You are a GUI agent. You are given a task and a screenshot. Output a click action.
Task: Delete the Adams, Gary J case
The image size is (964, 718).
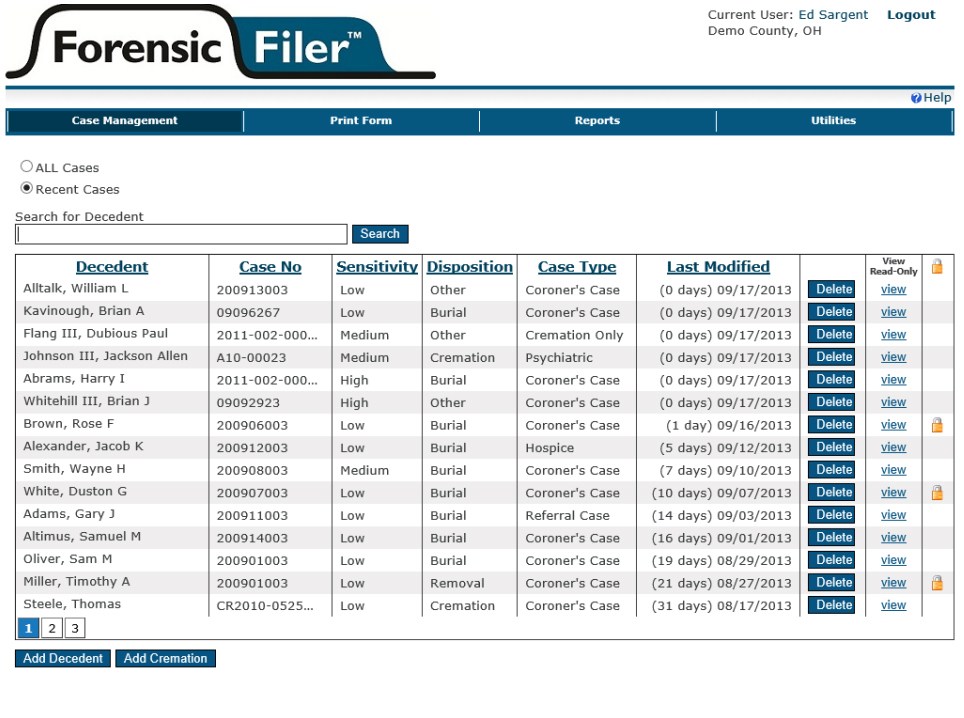832,515
